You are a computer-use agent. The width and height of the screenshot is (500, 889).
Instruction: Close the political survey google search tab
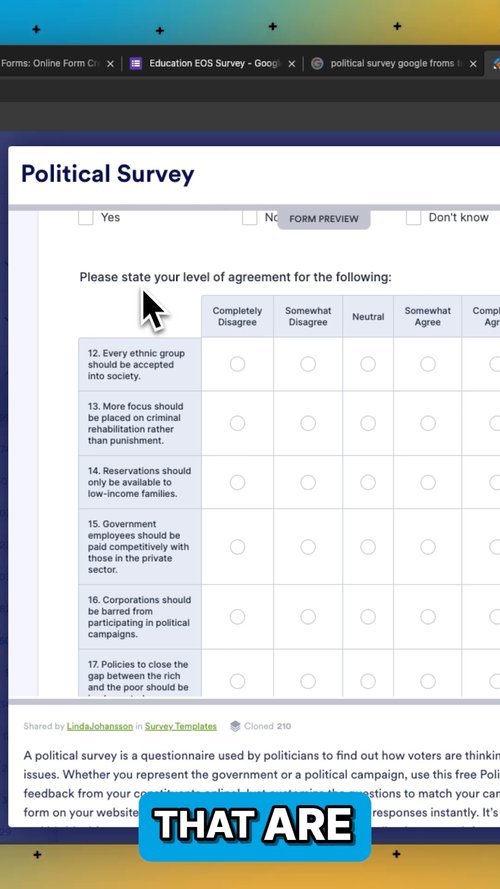coord(473,64)
